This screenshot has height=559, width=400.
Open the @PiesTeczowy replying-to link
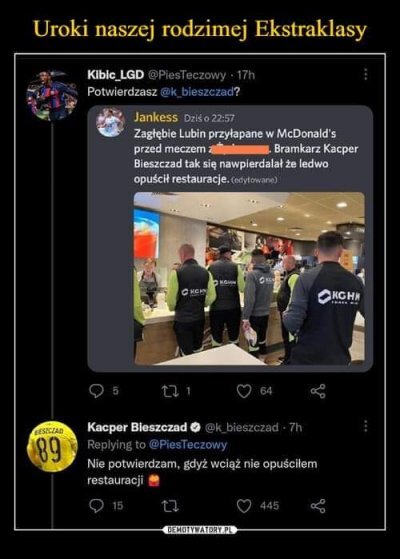click(188, 445)
